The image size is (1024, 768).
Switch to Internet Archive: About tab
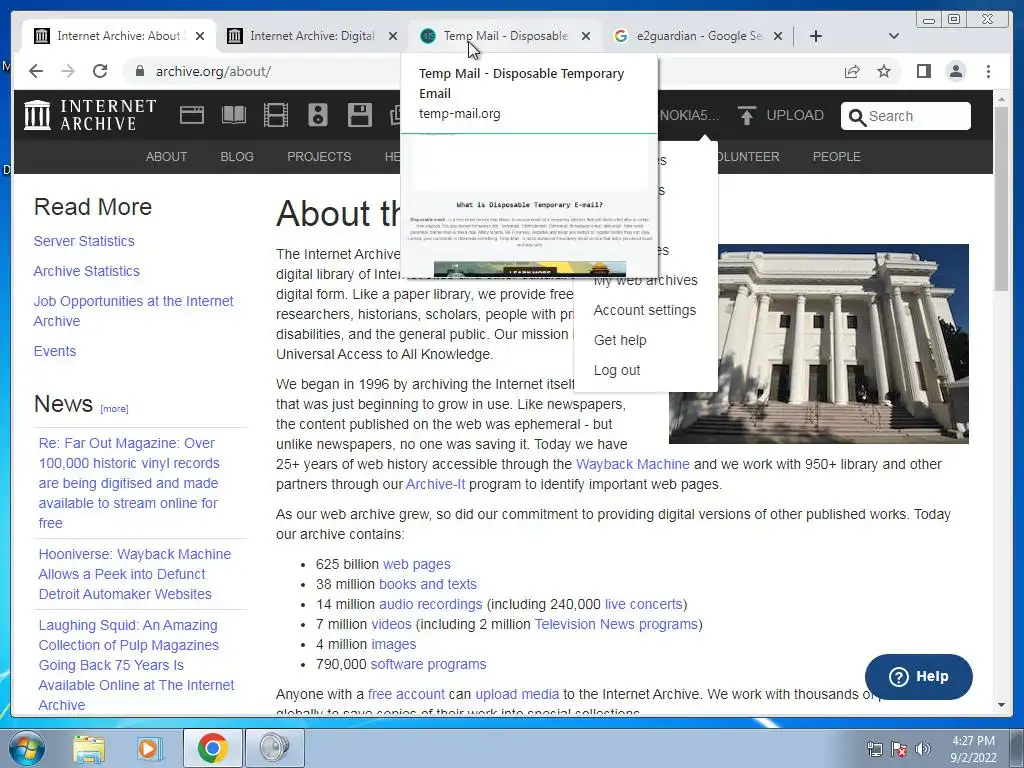point(118,36)
